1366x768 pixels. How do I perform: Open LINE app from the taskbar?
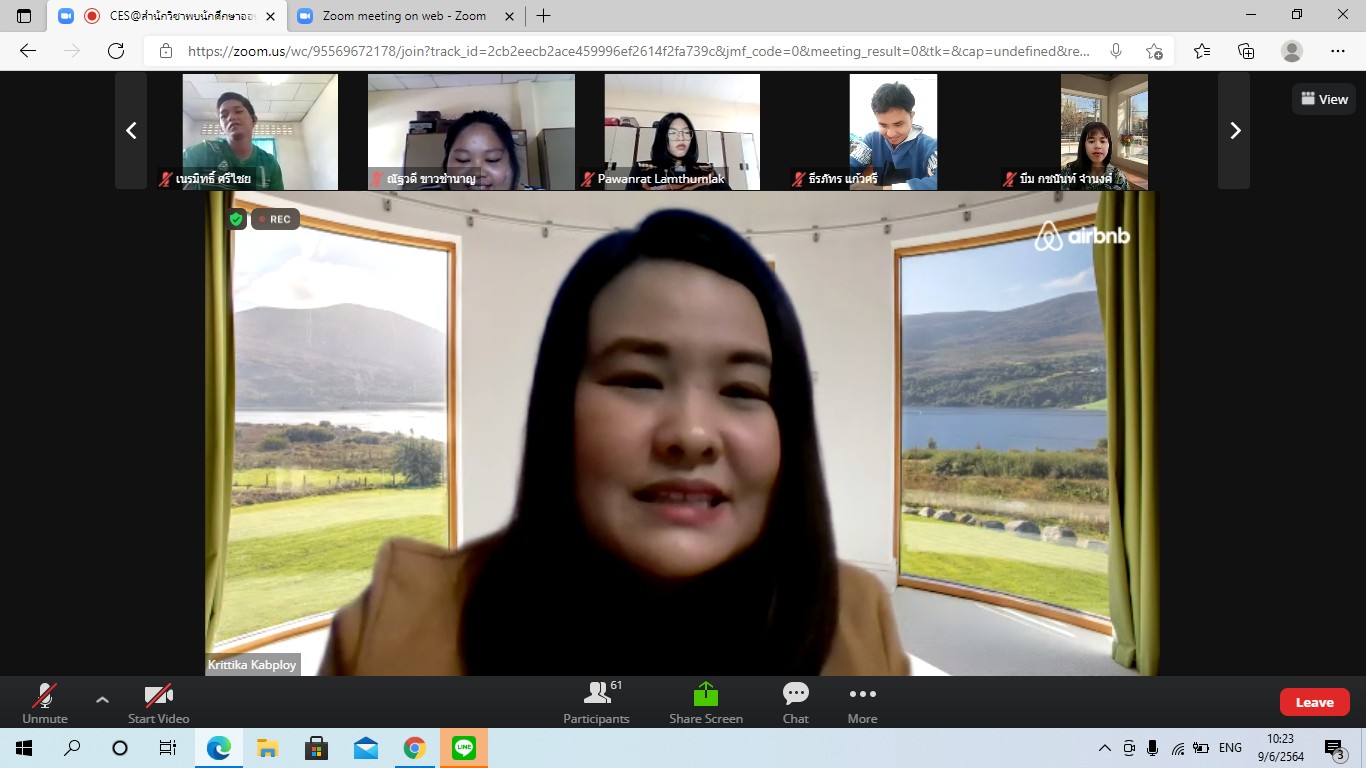pyautogui.click(x=463, y=748)
